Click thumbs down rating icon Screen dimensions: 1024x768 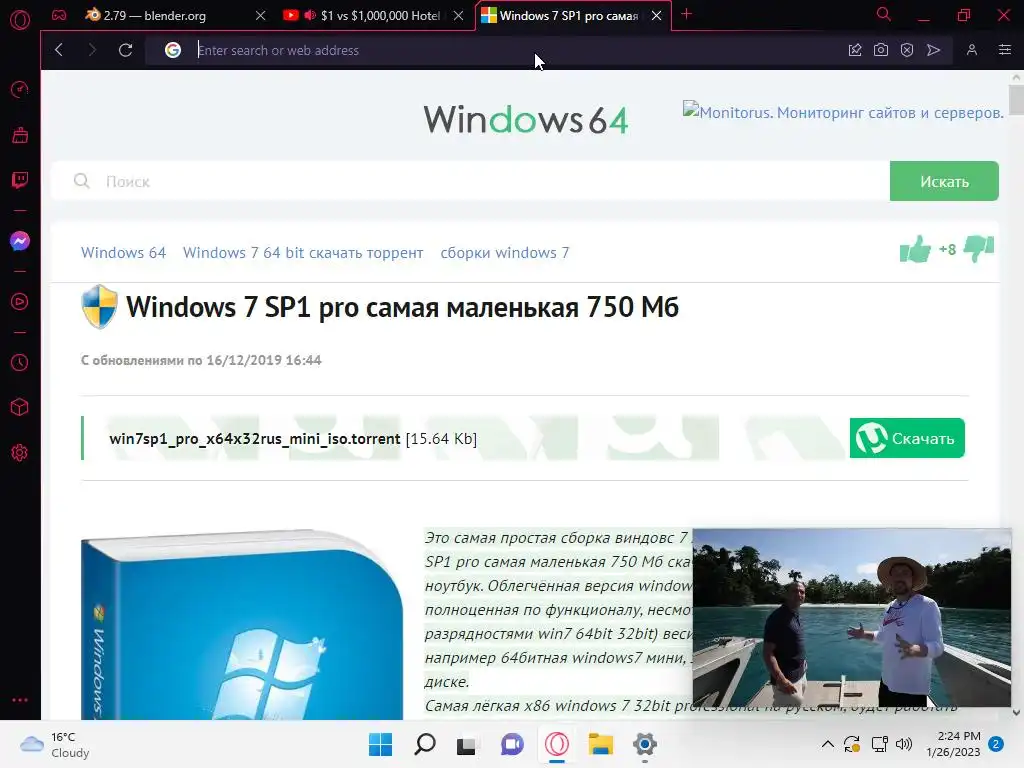pos(979,249)
